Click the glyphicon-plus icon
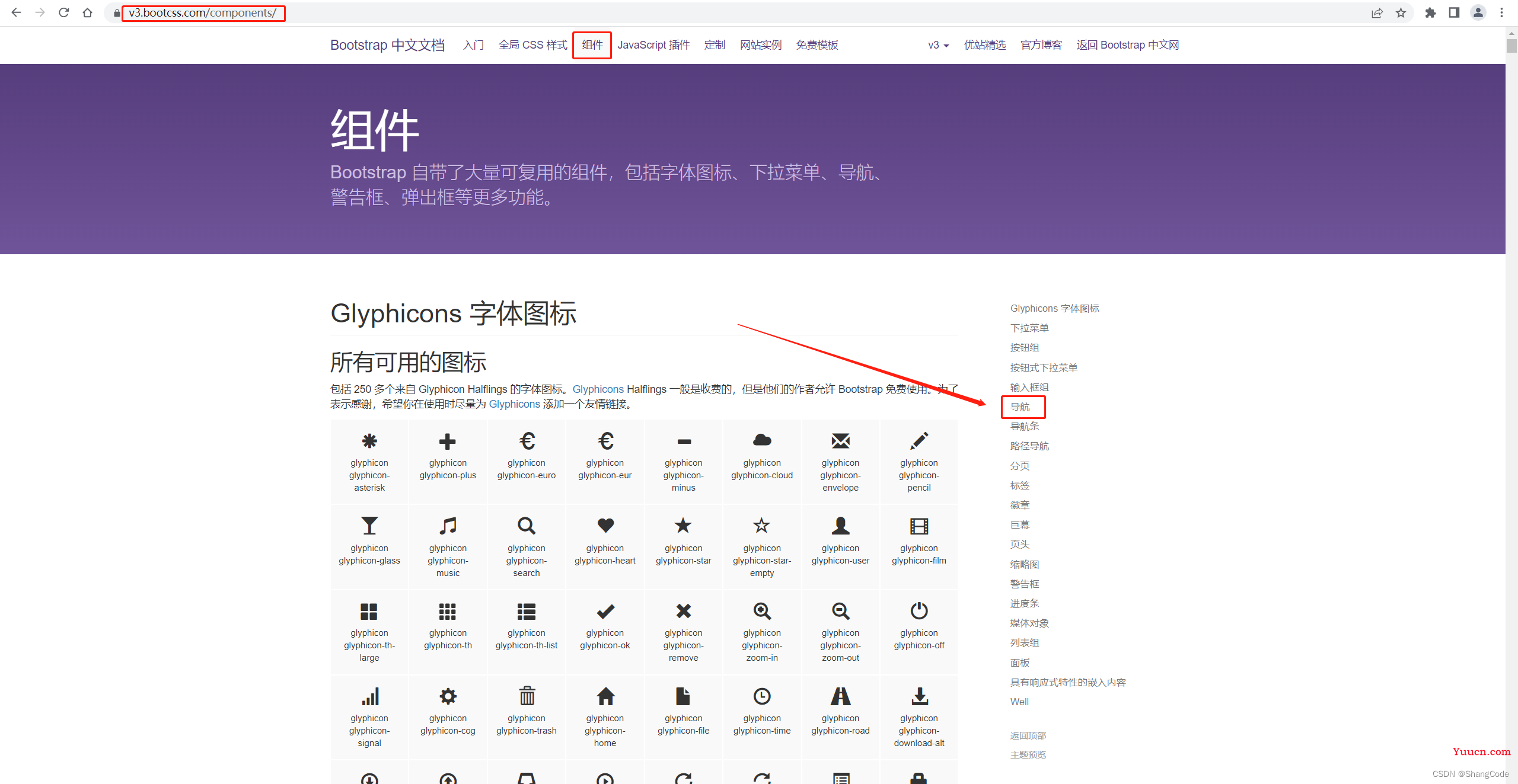 [x=448, y=441]
